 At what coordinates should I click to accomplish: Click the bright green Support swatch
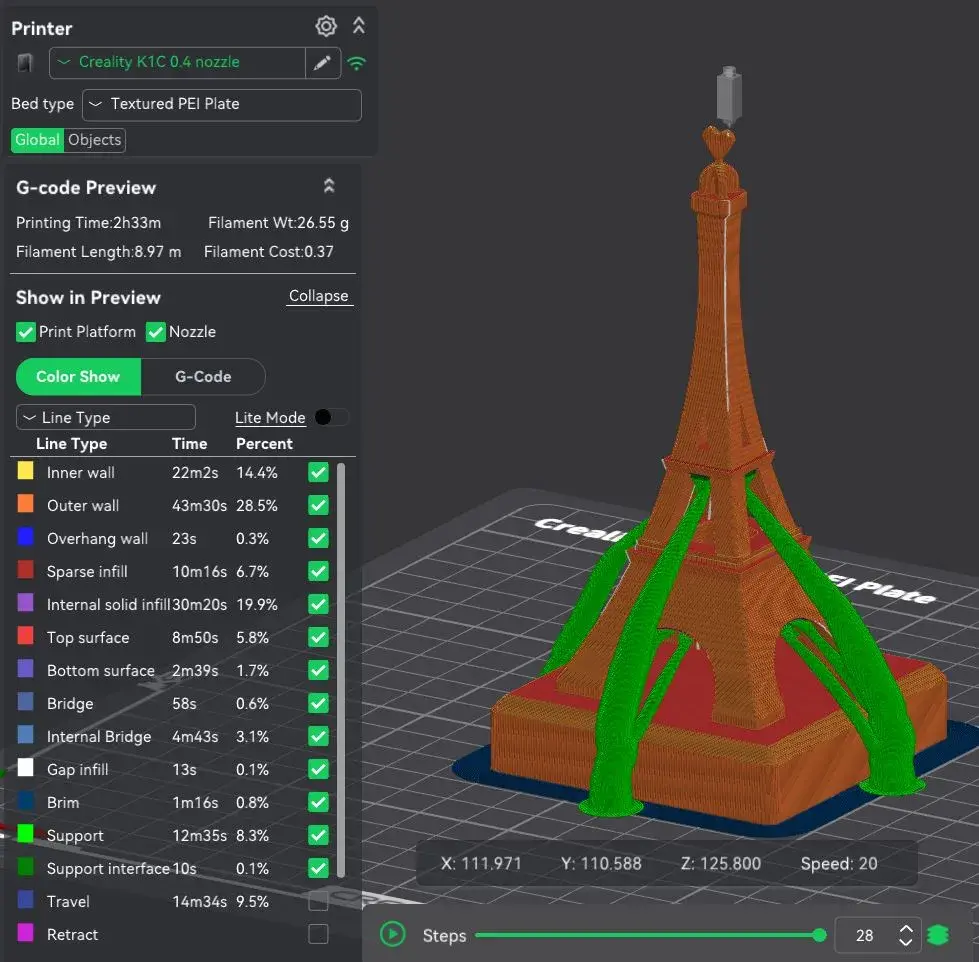[x=26, y=834]
